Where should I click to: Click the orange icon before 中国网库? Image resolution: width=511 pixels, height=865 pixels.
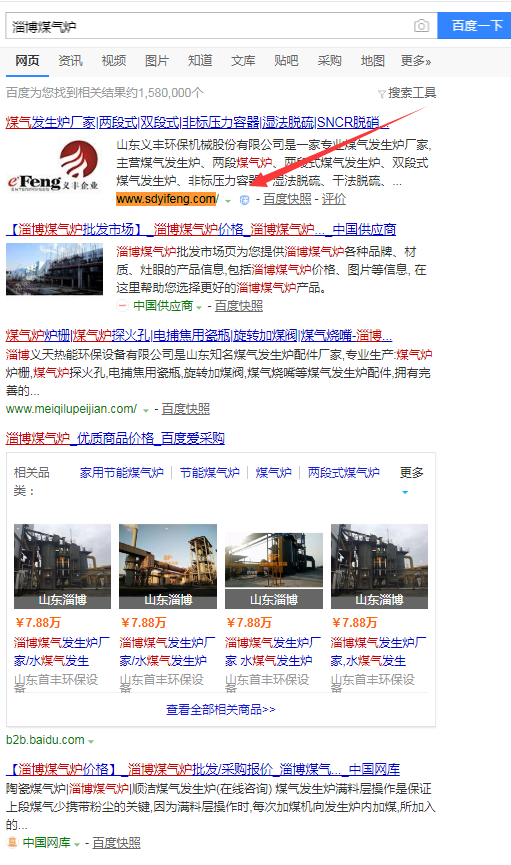pyautogui.click(x=12, y=842)
